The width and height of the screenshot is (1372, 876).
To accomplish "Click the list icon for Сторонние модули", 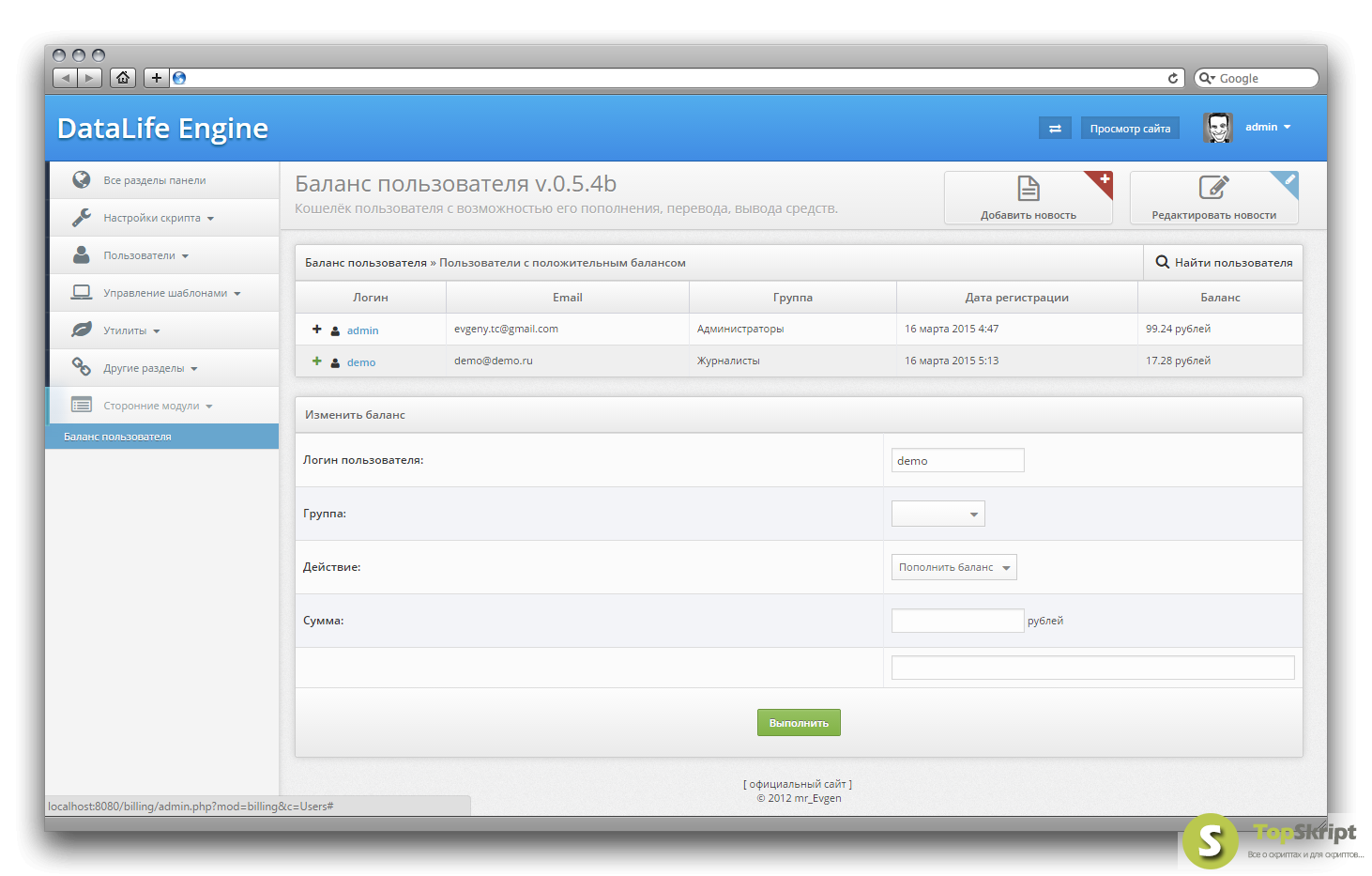I will (x=82, y=405).
